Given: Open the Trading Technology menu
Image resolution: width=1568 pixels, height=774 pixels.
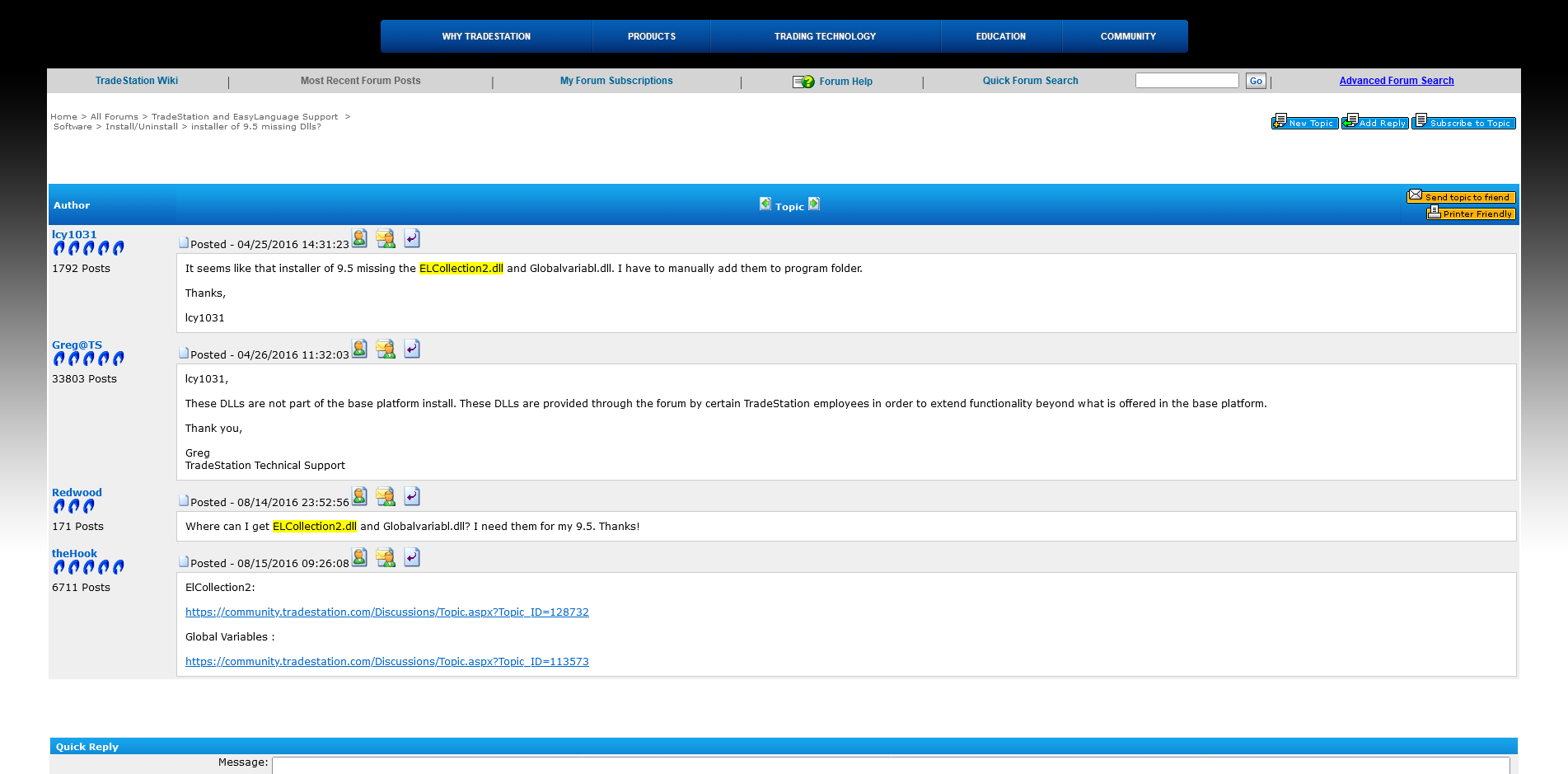Looking at the screenshot, I should point(825,36).
